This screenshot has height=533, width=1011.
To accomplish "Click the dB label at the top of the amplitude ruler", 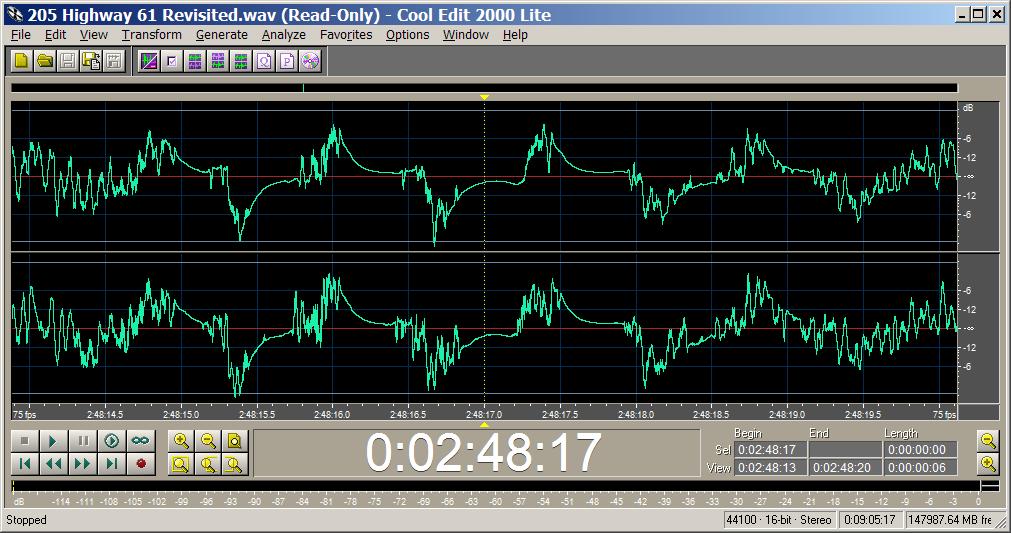I will click(968, 108).
